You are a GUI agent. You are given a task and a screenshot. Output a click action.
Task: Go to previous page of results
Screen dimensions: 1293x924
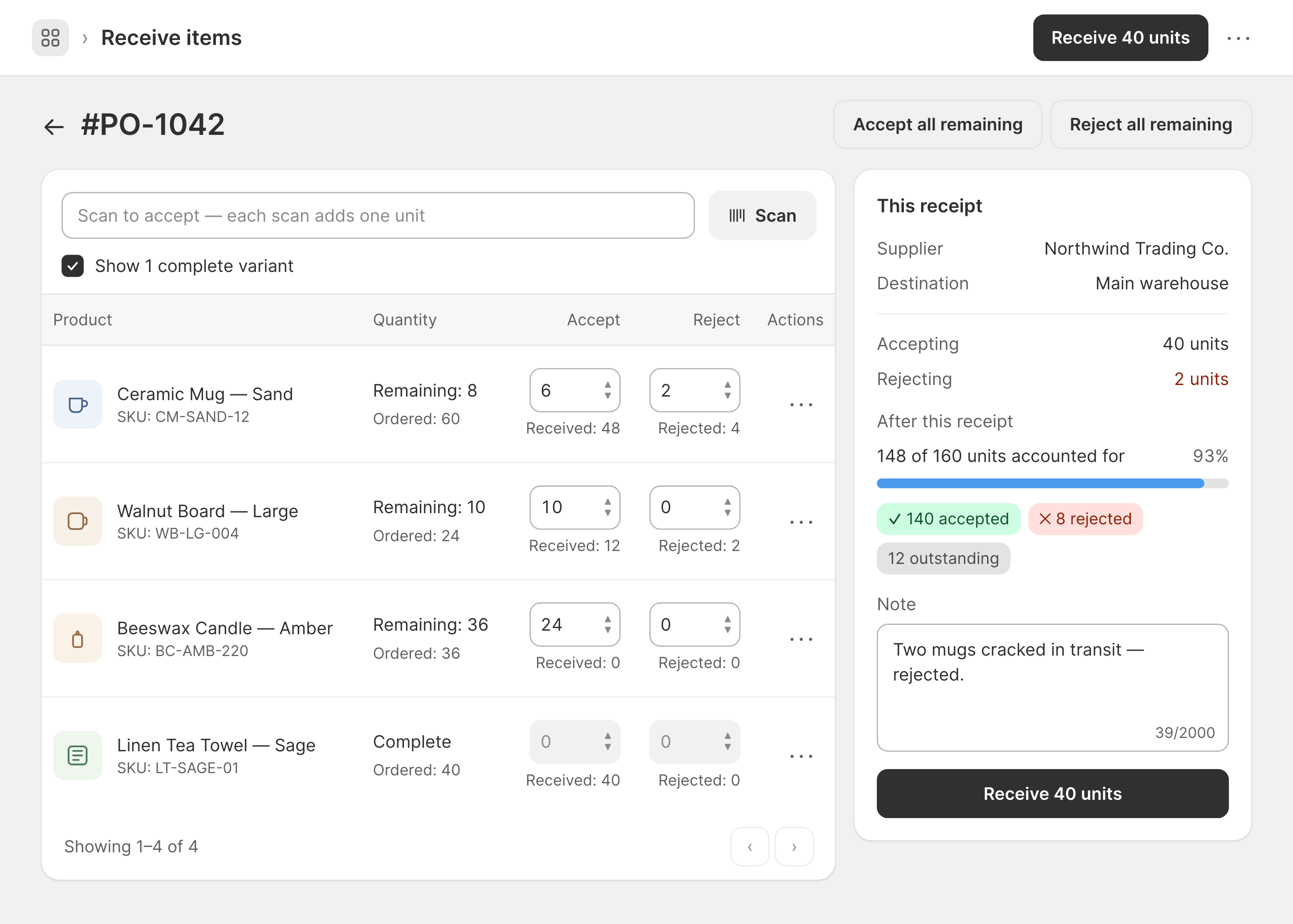[749, 847]
